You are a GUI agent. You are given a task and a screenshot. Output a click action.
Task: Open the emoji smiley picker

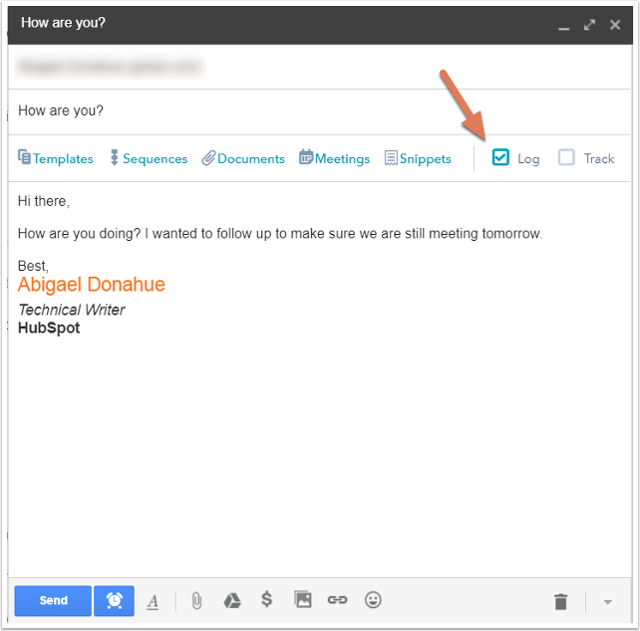pos(373,600)
